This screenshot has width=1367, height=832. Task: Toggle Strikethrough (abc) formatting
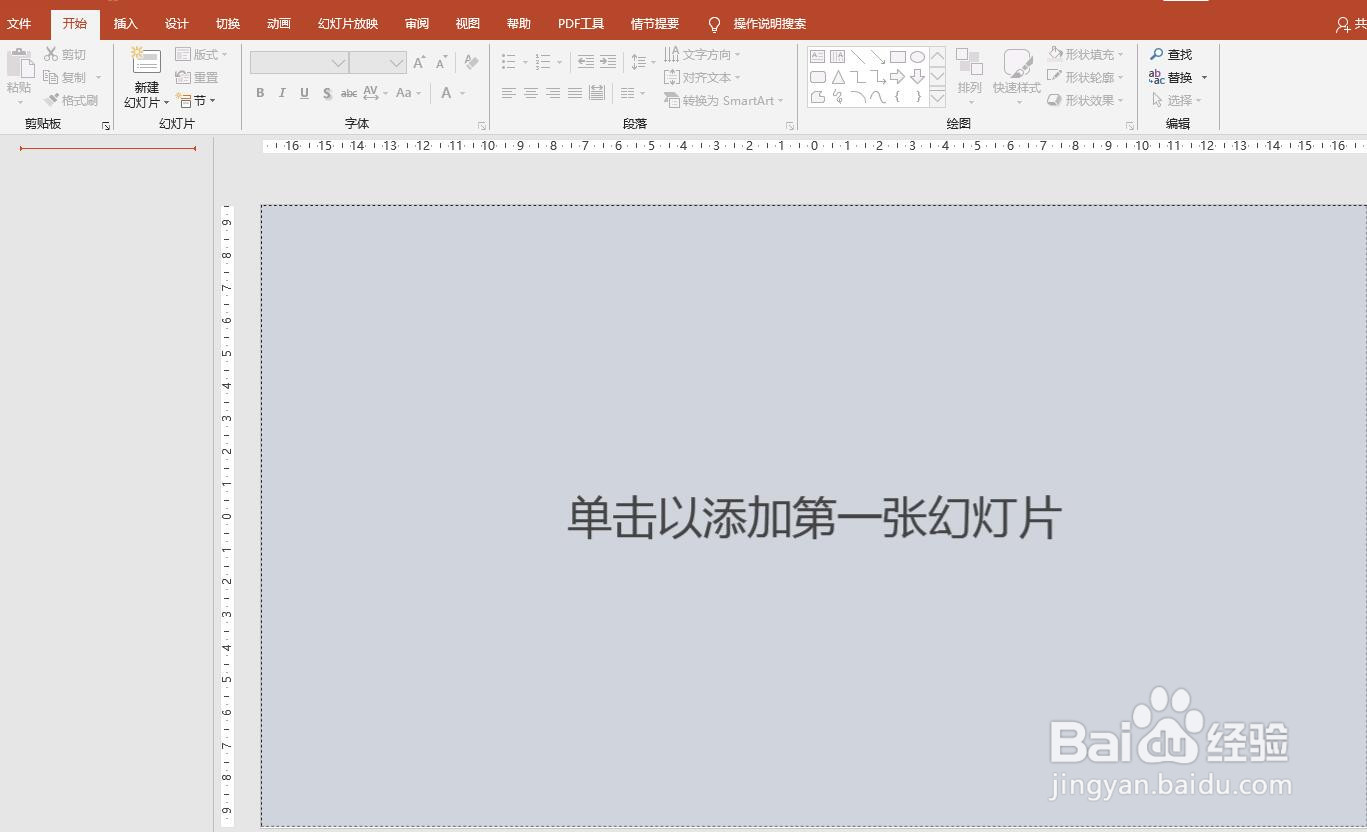[x=349, y=93]
